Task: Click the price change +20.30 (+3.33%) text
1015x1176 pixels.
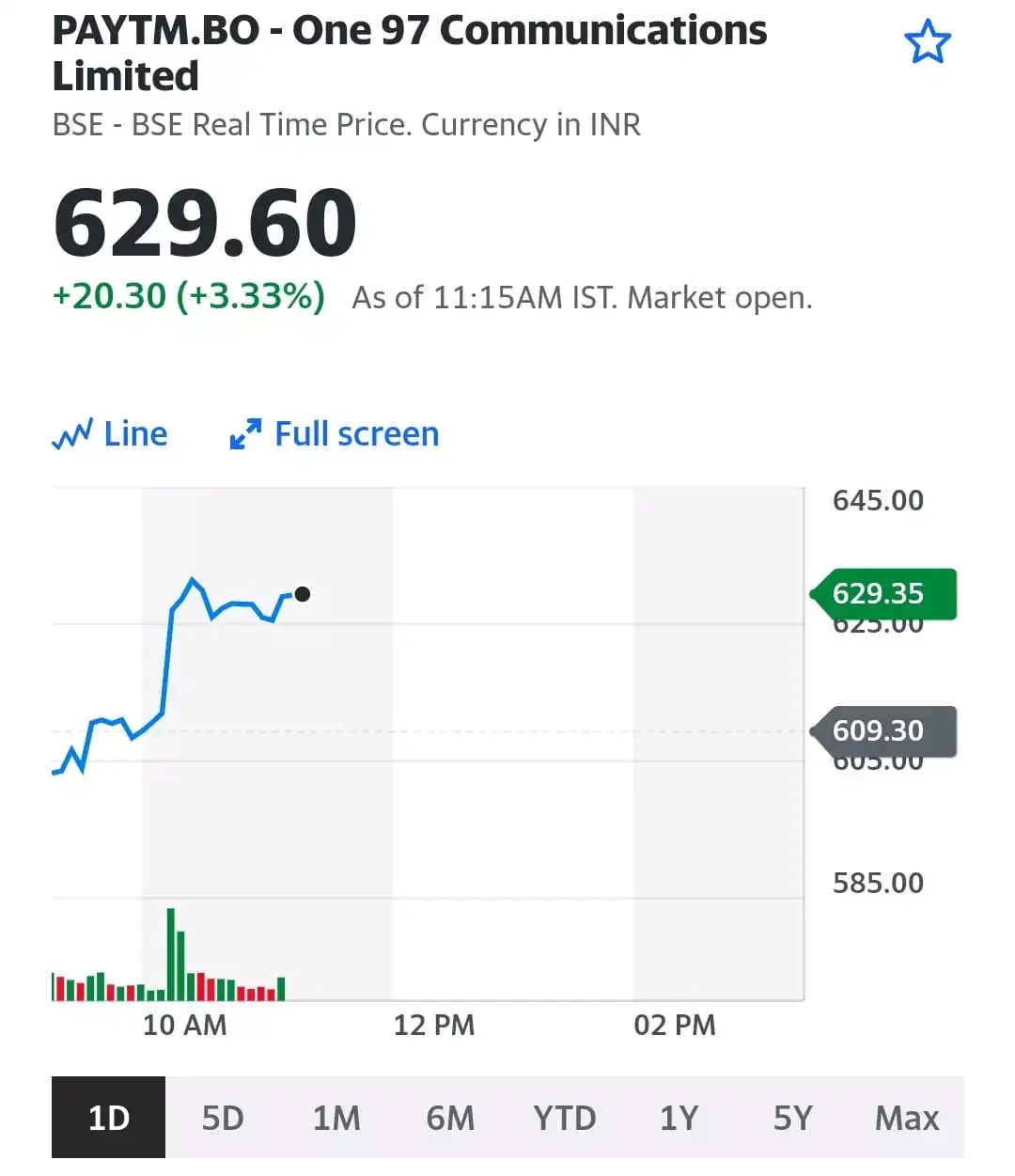Action: (186, 296)
